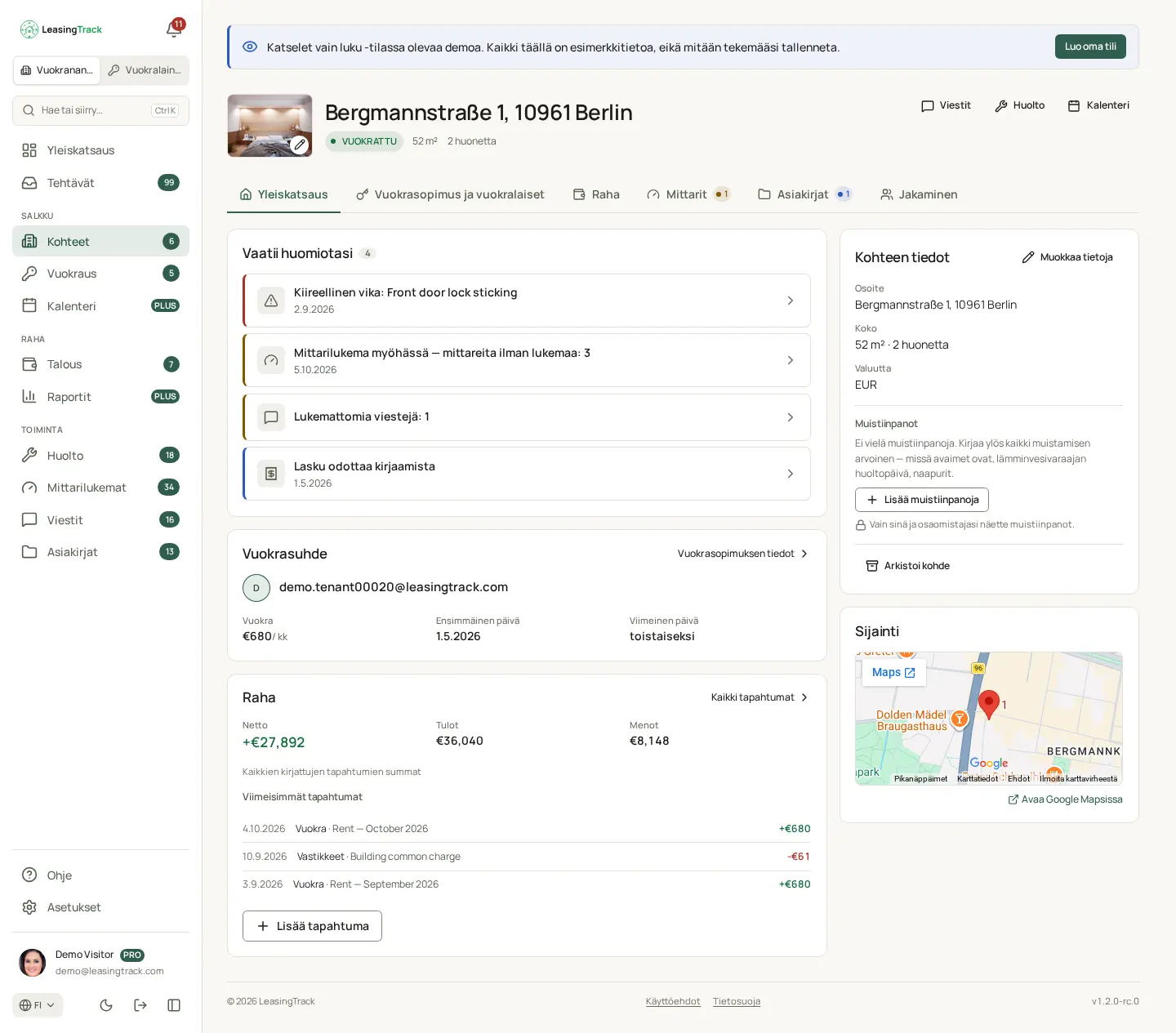Open Talous in the sidebar

pyautogui.click(x=100, y=364)
